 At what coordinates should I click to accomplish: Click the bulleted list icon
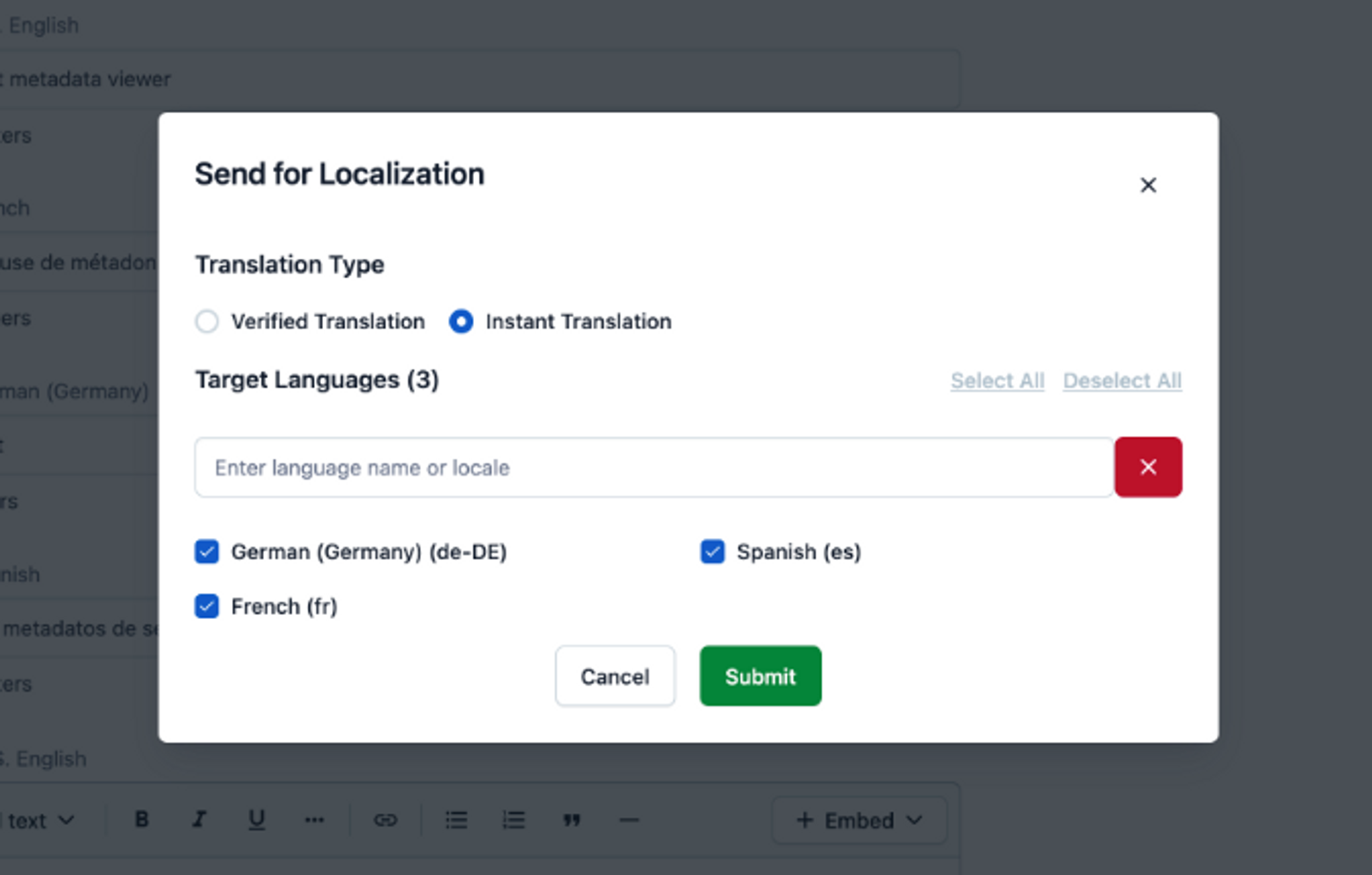tap(456, 819)
